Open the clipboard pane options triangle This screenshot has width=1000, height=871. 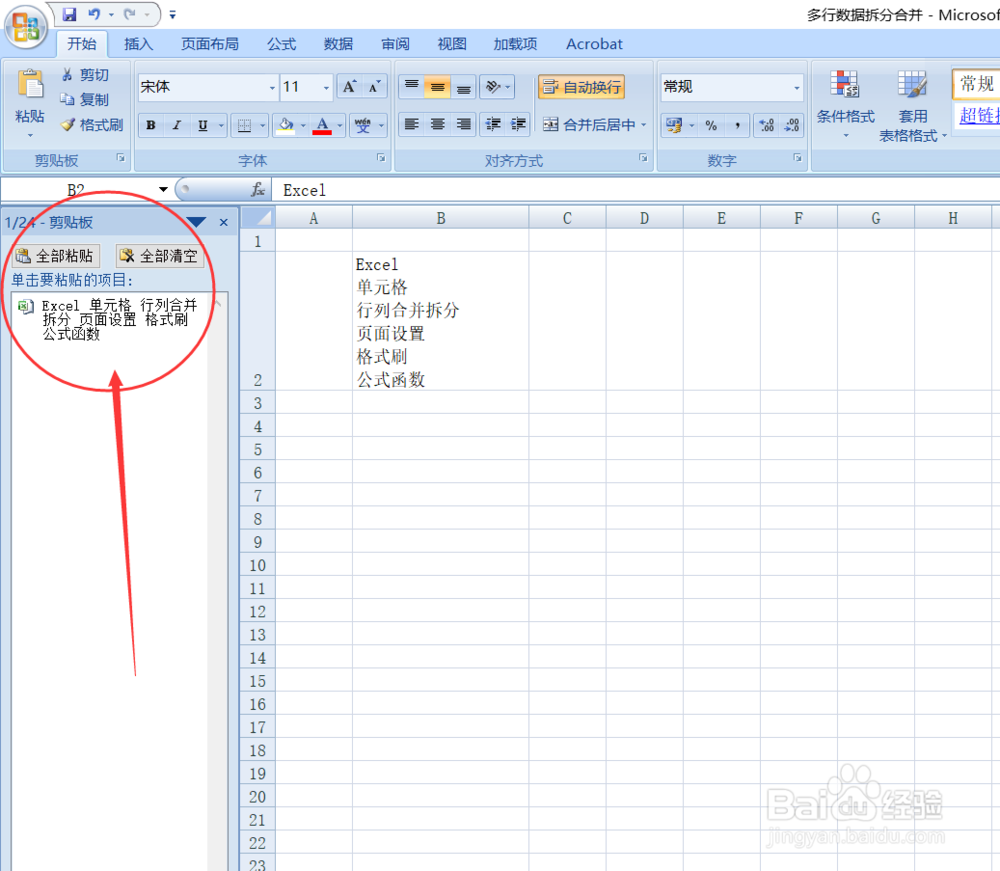[x=196, y=222]
